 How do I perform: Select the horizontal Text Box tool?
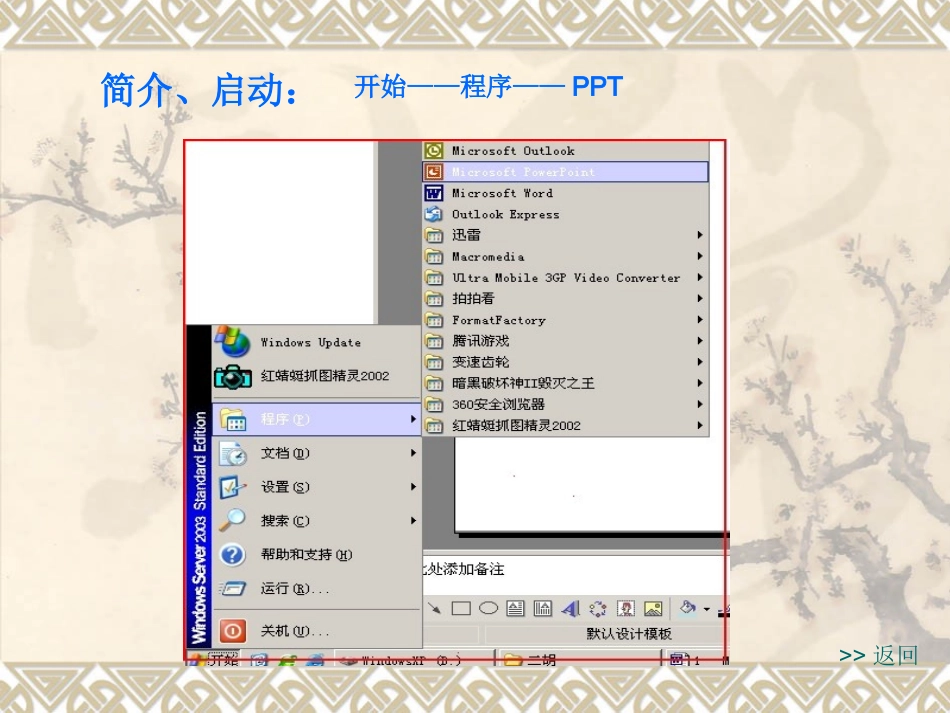pyautogui.click(x=516, y=608)
